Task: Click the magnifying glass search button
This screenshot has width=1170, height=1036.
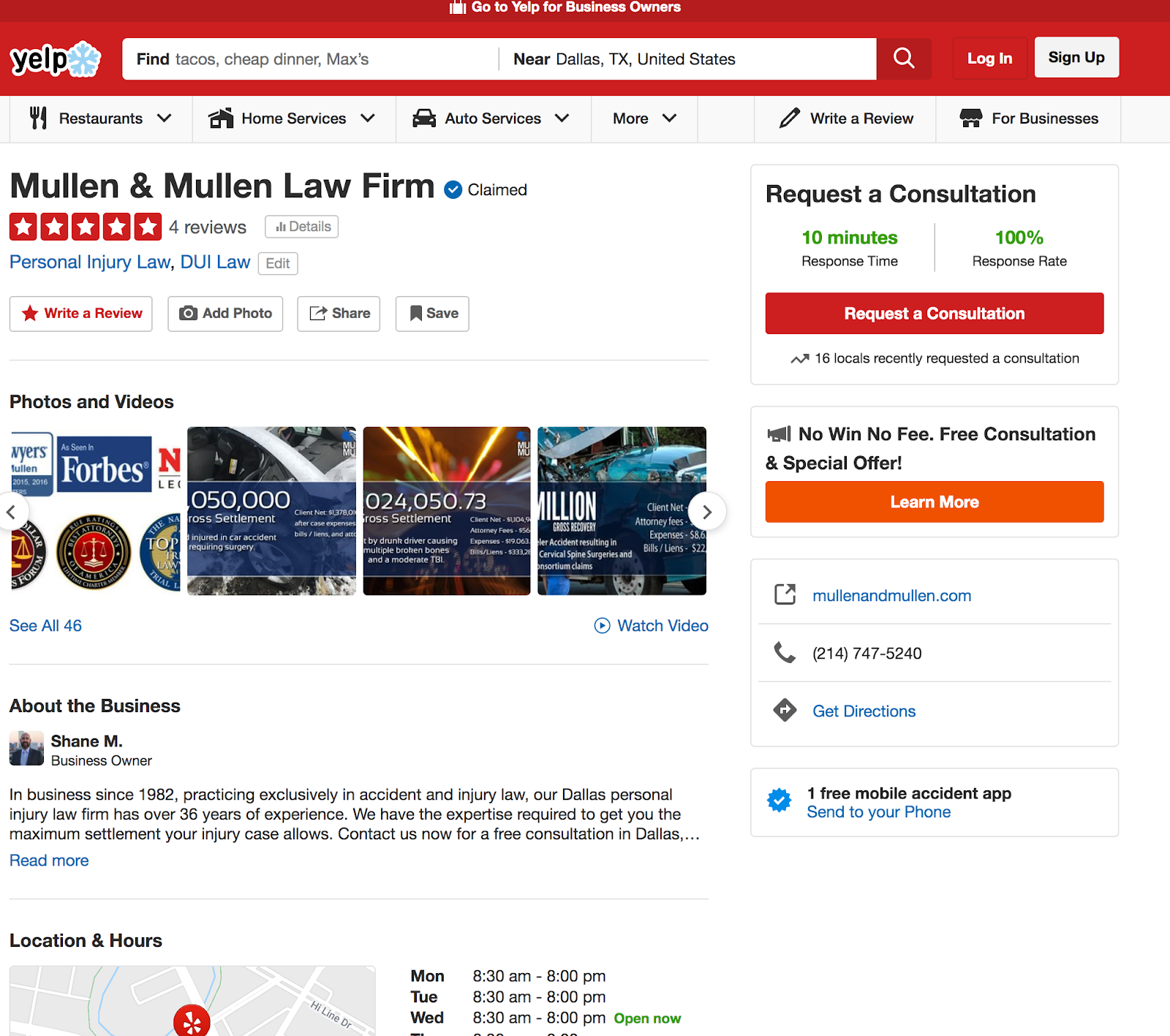Action: click(904, 58)
